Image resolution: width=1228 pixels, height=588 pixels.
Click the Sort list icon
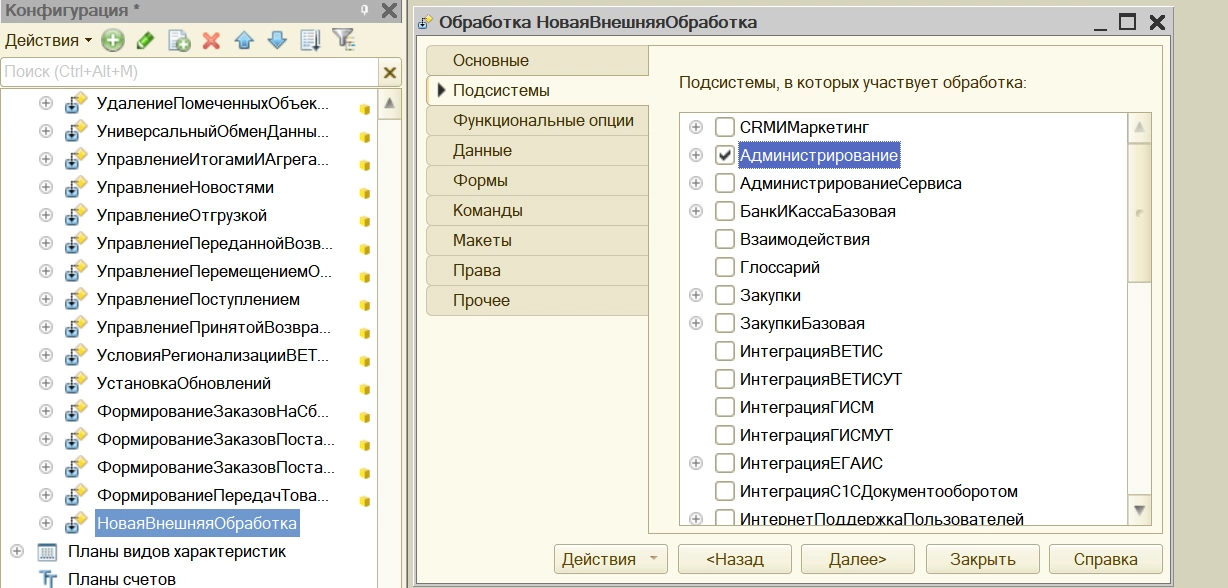click(310, 41)
